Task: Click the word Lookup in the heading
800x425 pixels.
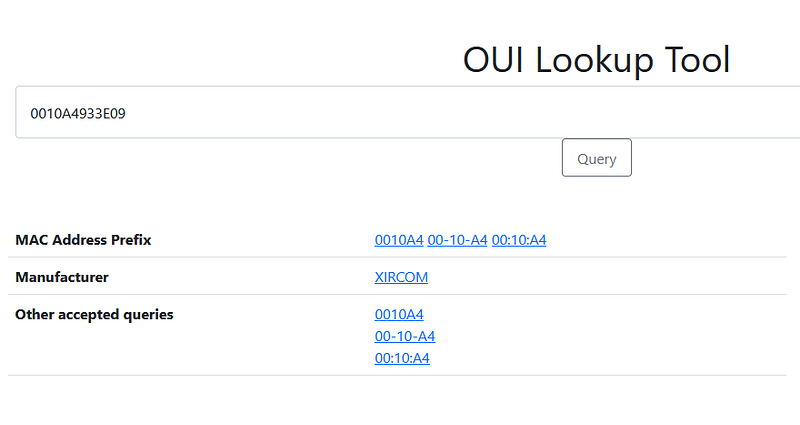Action: click(x=594, y=61)
